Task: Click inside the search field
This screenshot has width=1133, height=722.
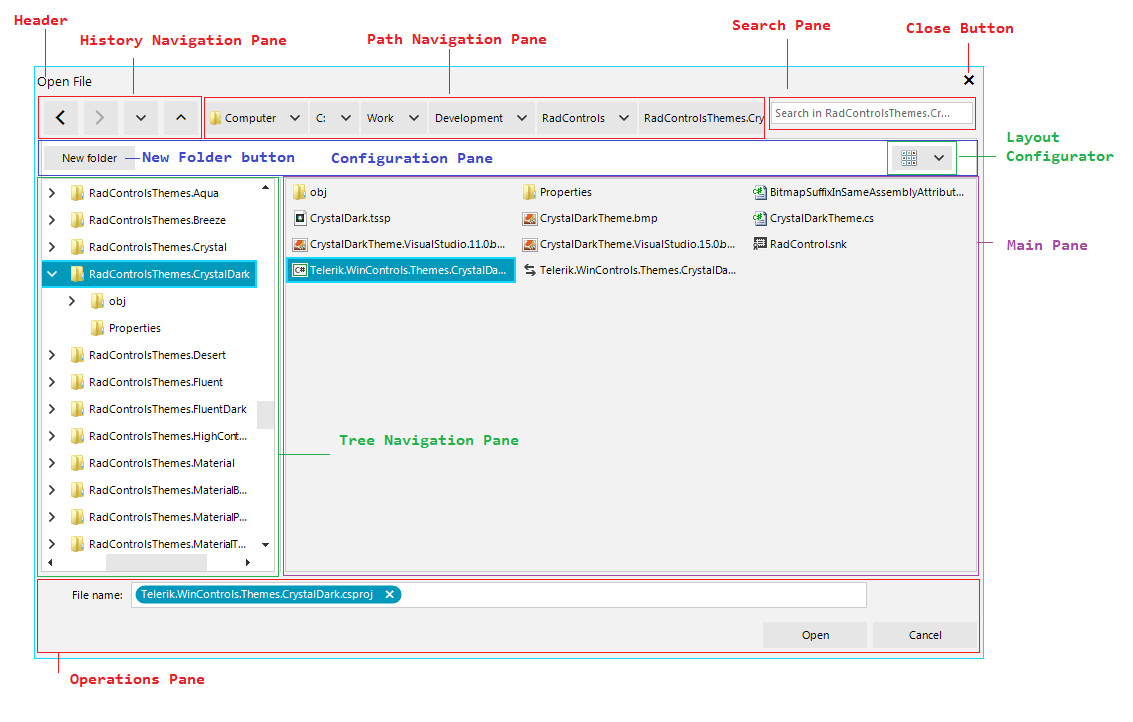Action: point(871,113)
